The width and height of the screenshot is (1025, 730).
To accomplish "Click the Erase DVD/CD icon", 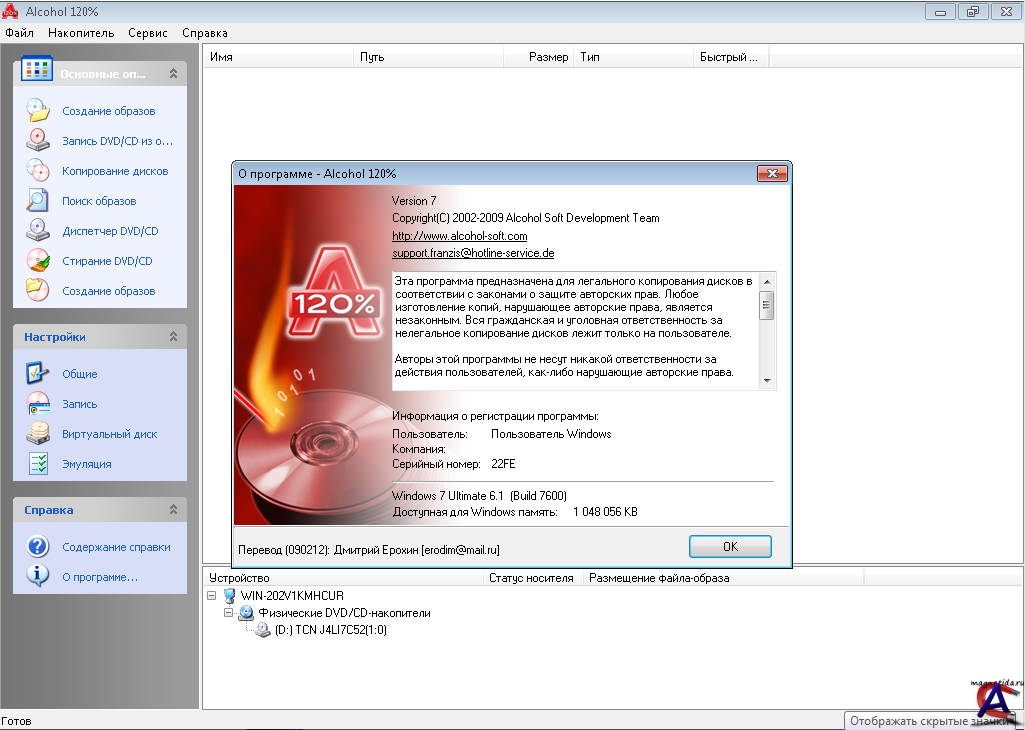I will pyautogui.click(x=37, y=261).
